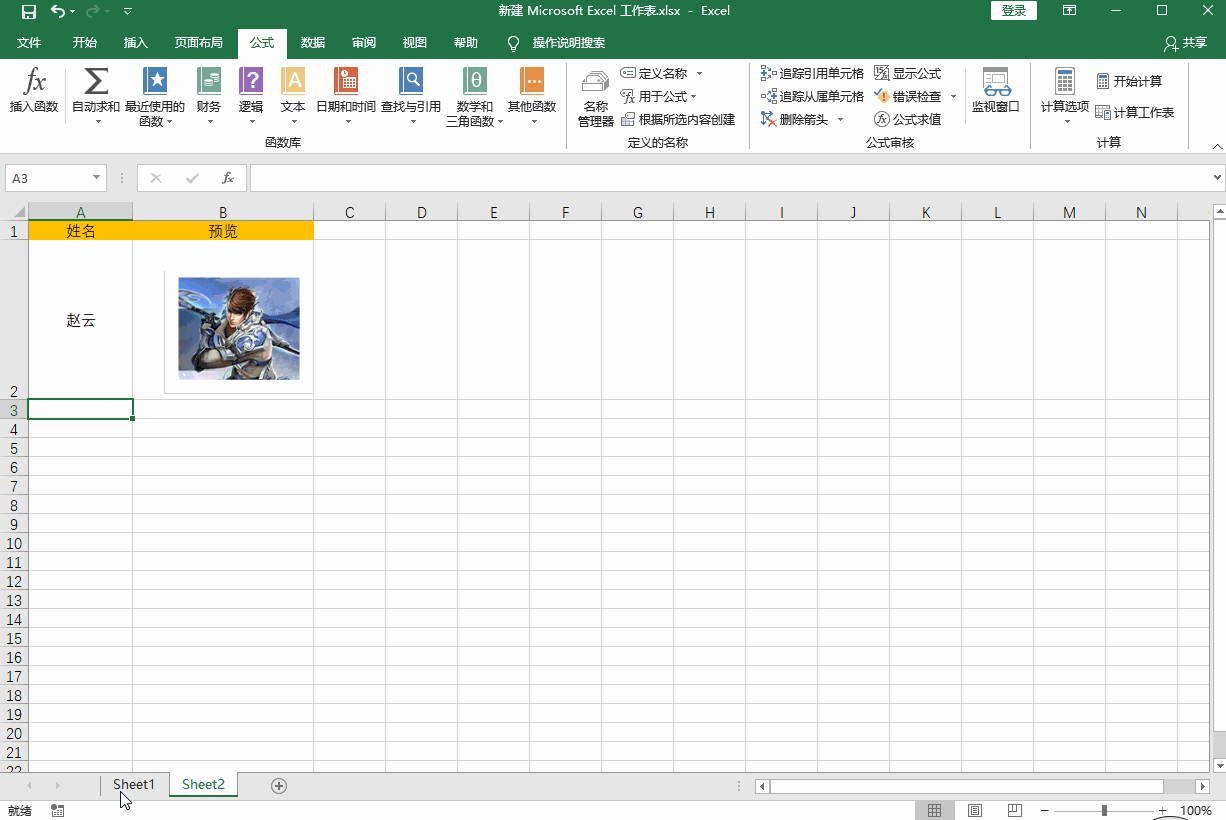Select the row 5 header
The height and width of the screenshot is (820, 1226).
(14, 448)
